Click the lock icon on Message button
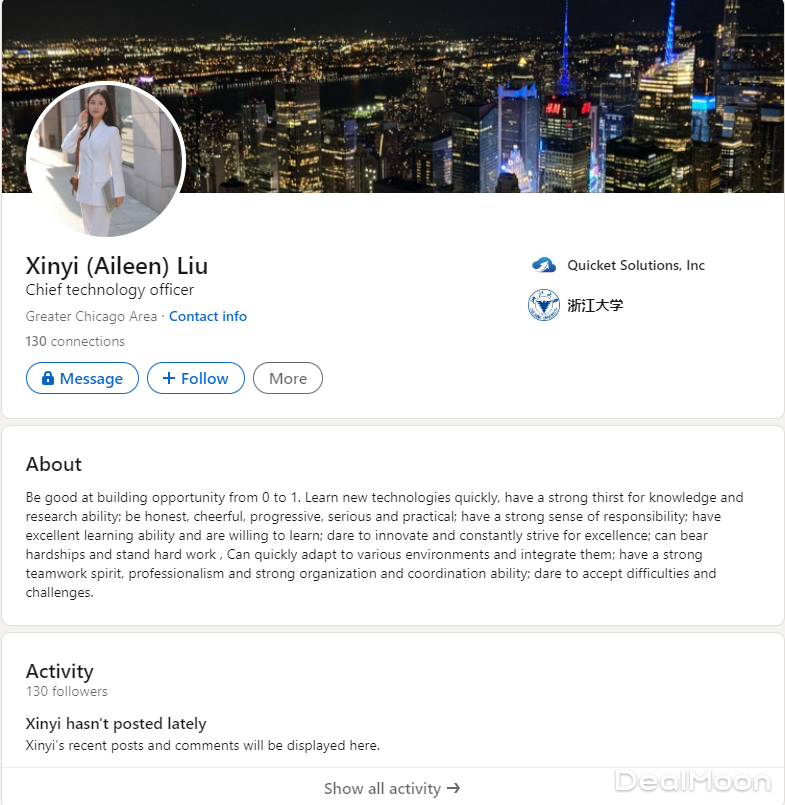This screenshot has height=805, width=785. (48, 378)
